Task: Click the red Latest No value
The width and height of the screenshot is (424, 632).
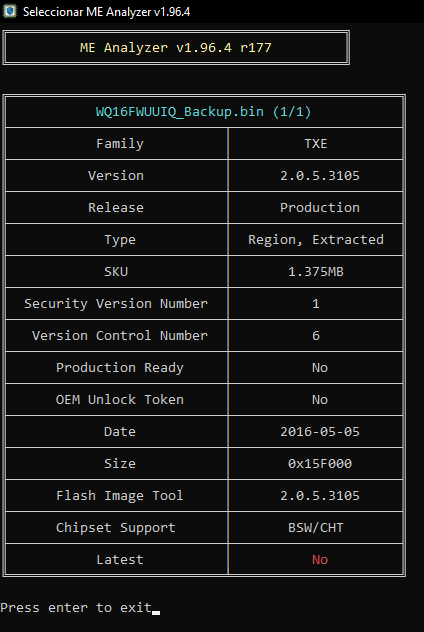Action: (320, 559)
